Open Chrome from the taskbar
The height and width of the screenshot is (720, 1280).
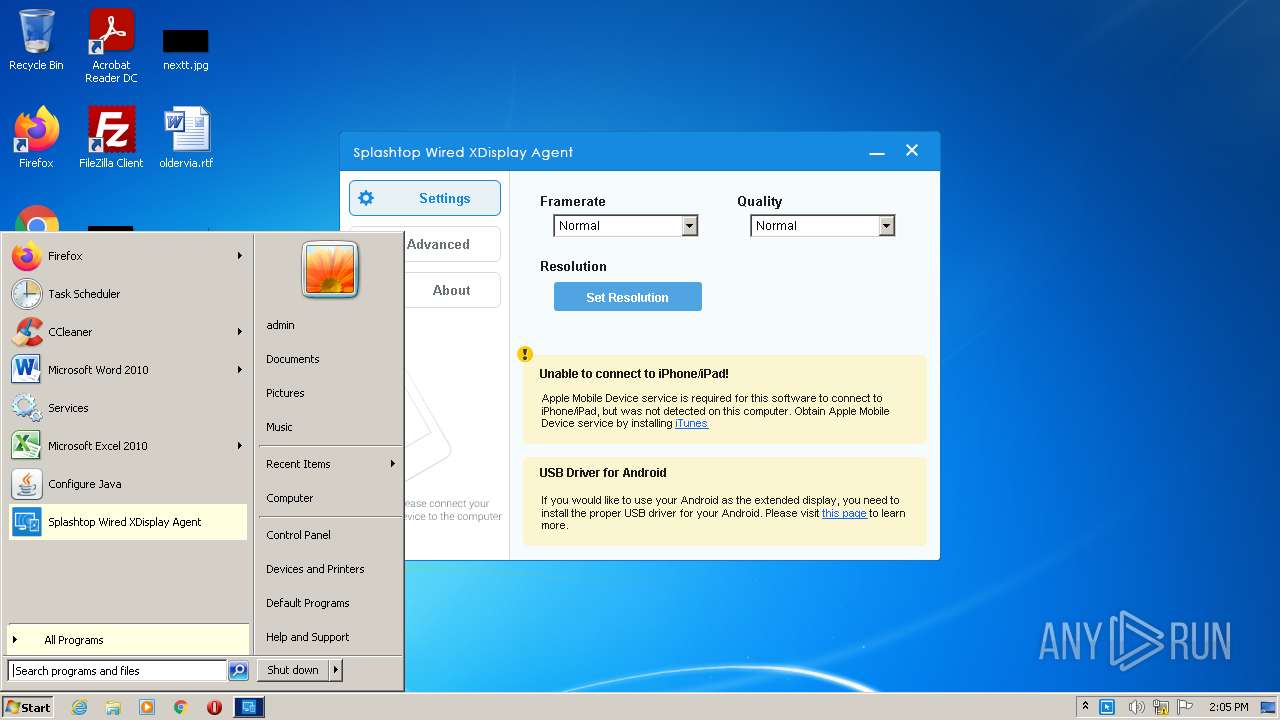(x=181, y=707)
